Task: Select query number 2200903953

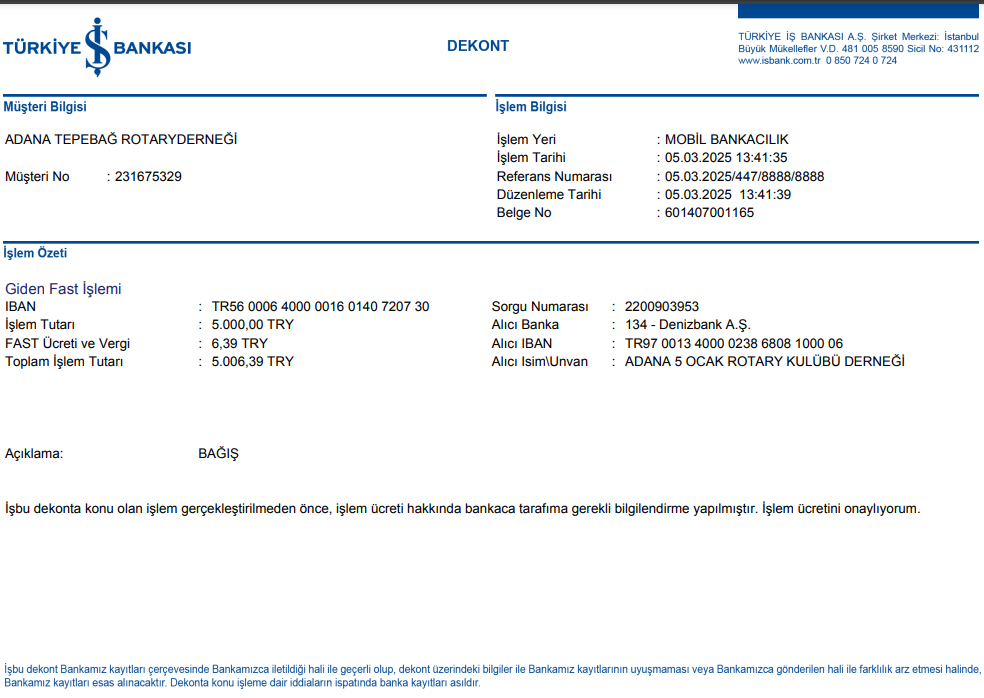Action: pyautogui.click(x=661, y=306)
